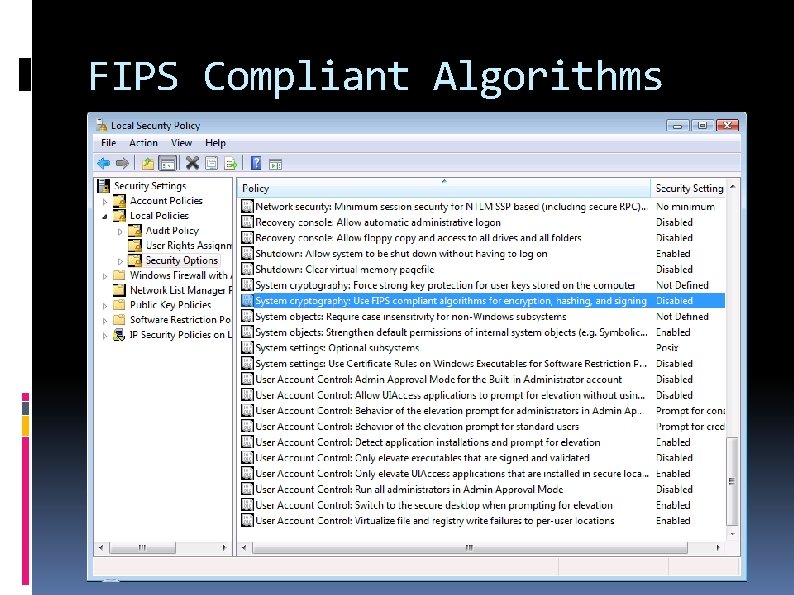Select Use Certificate Rules on Windows Executables

click(x=483, y=364)
